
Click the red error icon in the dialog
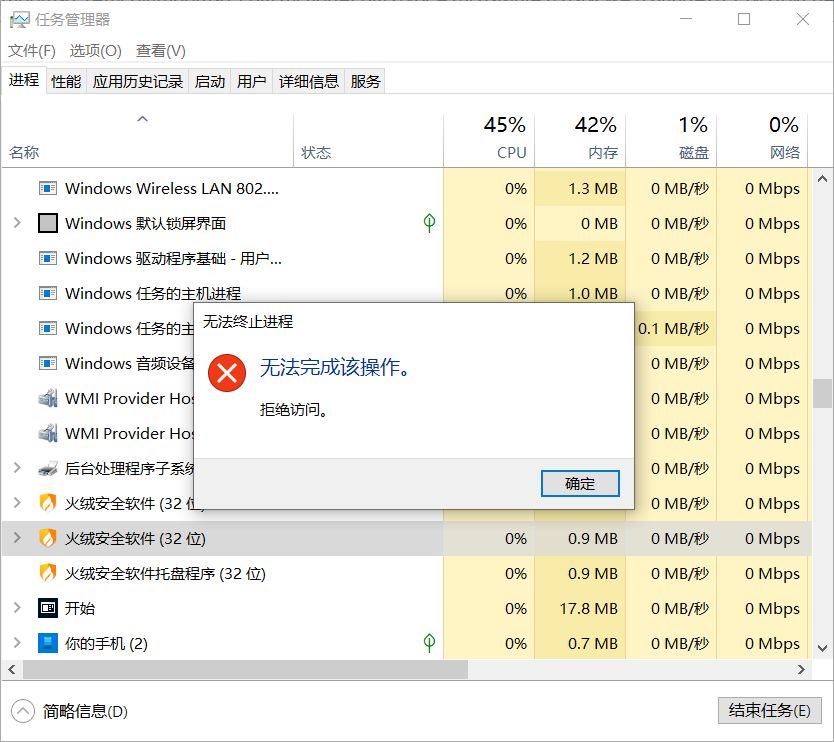click(x=227, y=373)
